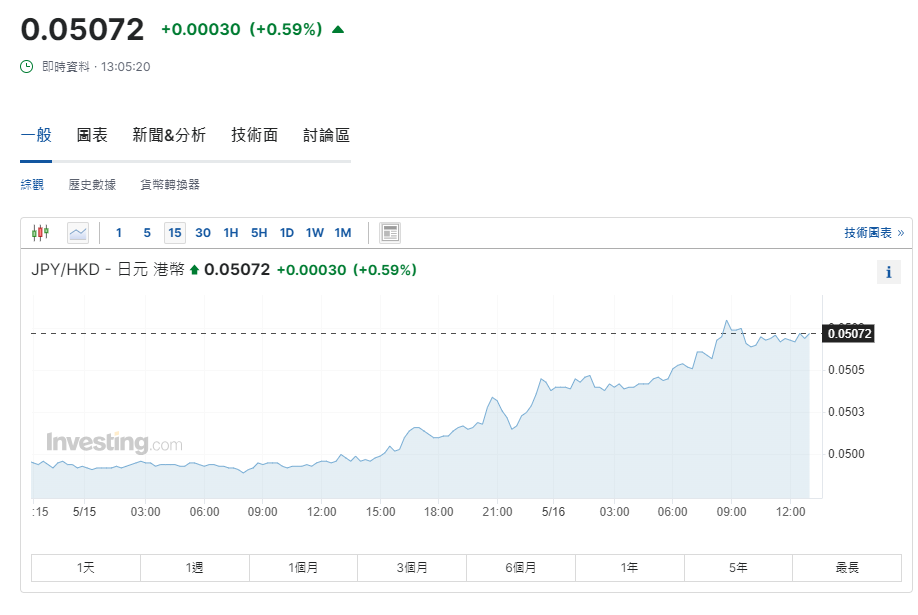
Task: Enable the 1M monthly interval
Action: [342, 232]
